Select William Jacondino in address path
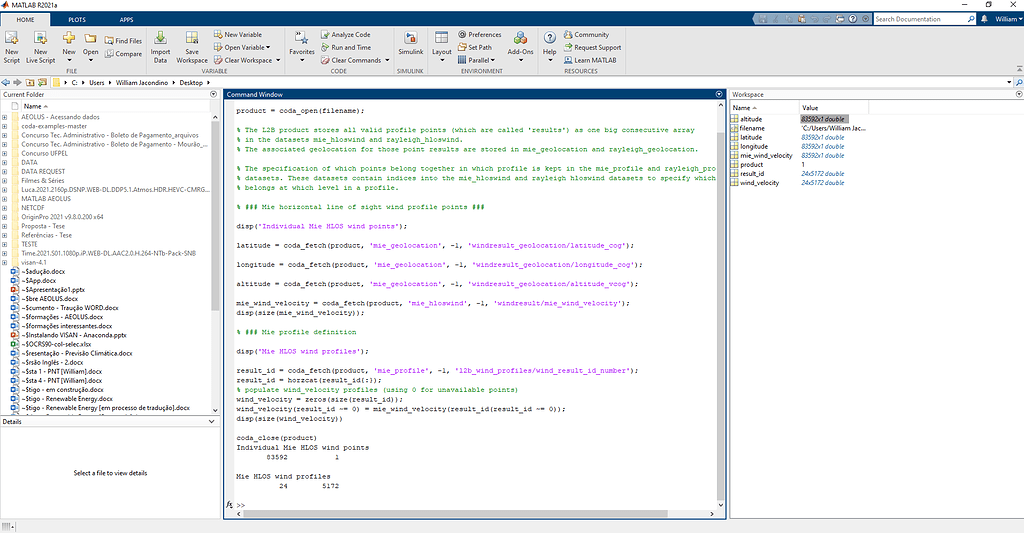This screenshot has height=533, width=1024. (x=142, y=82)
